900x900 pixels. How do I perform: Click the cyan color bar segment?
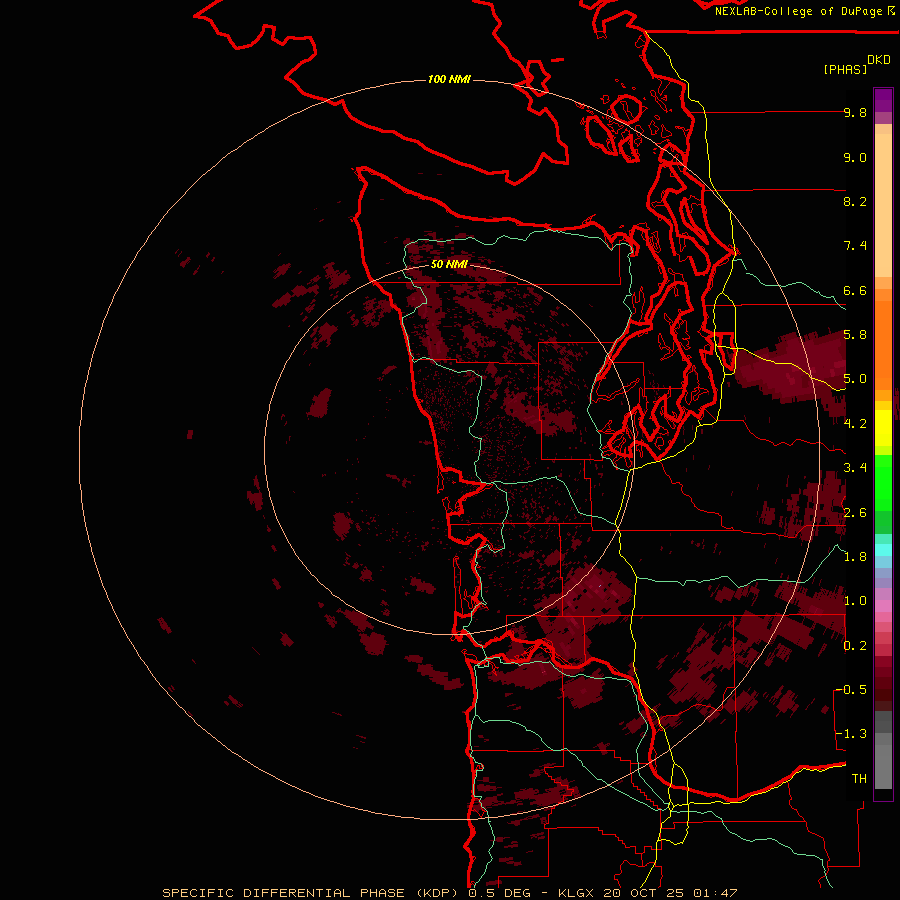tap(883, 550)
